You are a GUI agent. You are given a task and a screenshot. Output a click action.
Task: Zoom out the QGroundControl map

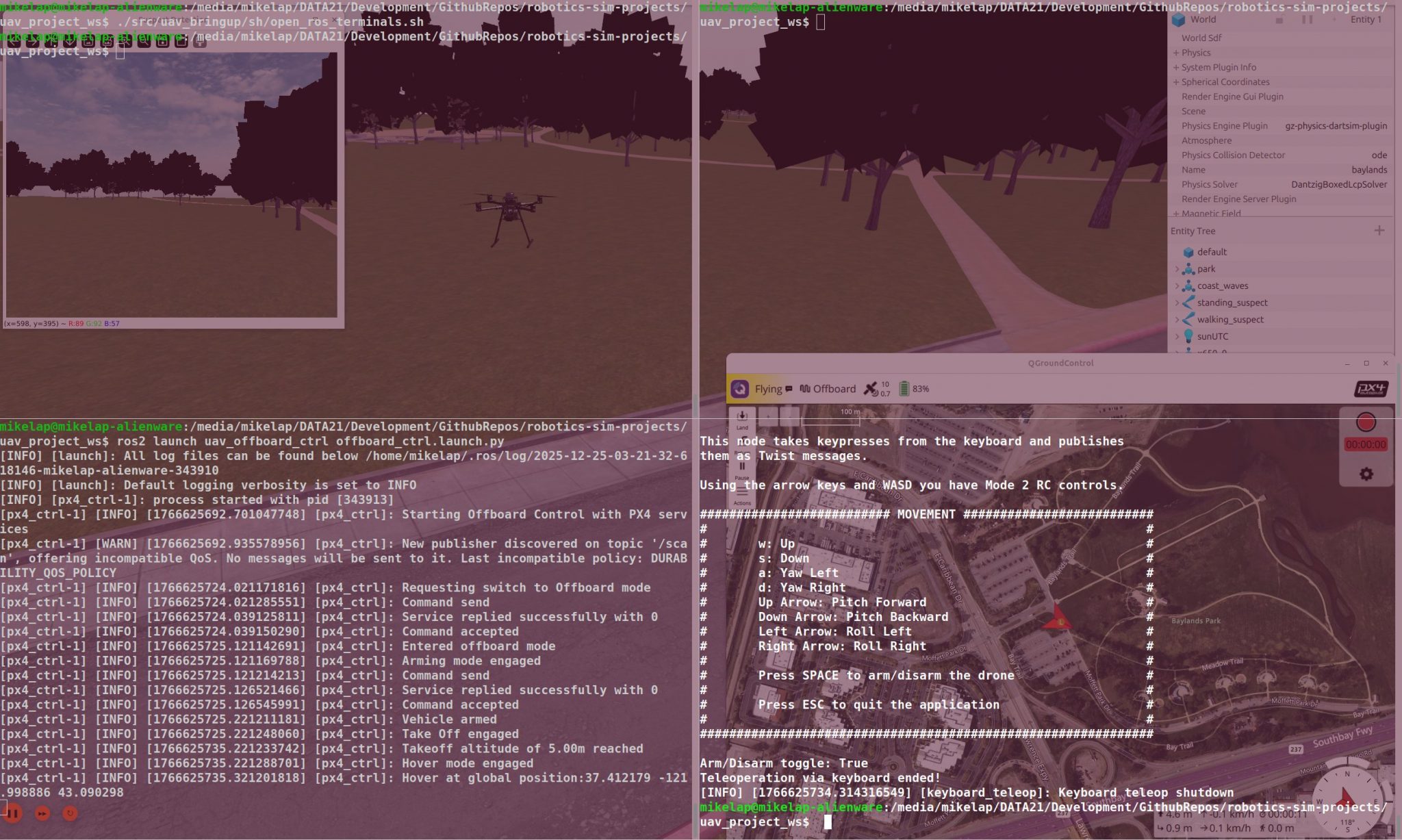click(789, 416)
